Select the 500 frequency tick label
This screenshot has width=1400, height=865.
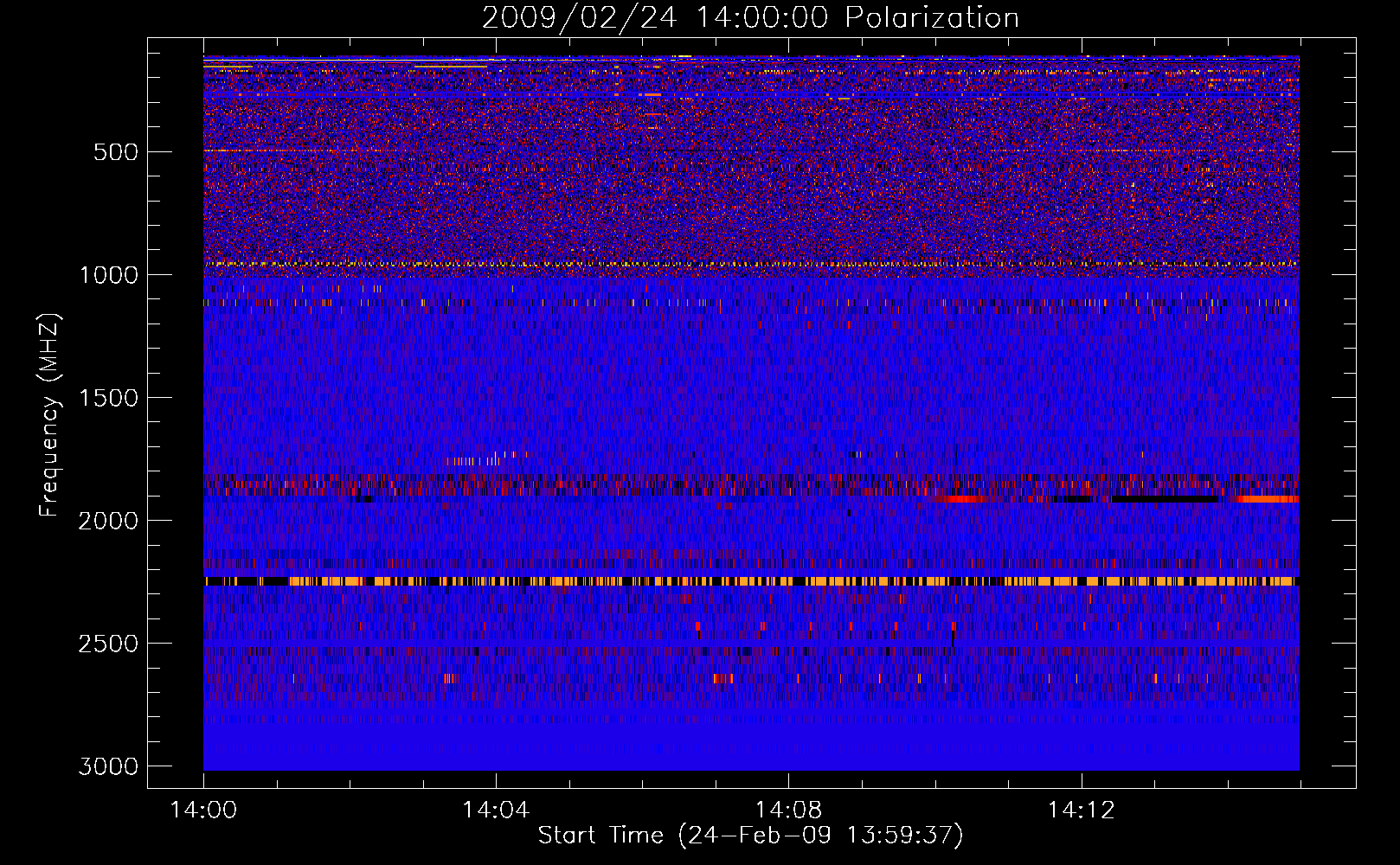pyautogui.click(x=115, y=152)
